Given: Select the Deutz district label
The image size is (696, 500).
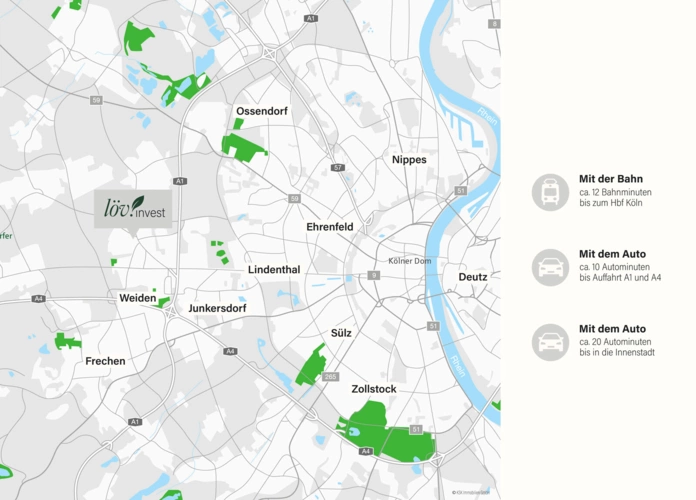Looking at the screenshot, I should pos(473,277).
